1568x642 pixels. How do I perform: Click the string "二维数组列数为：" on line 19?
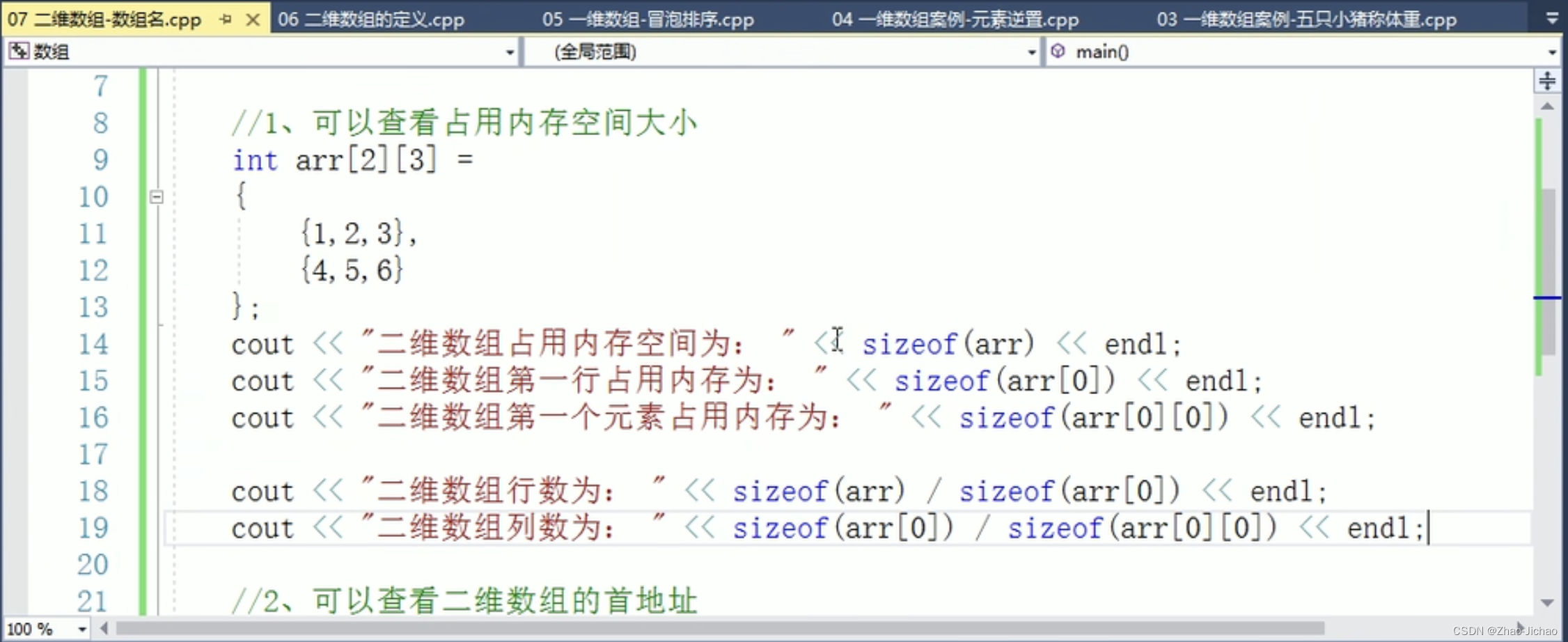click(513, 528)
